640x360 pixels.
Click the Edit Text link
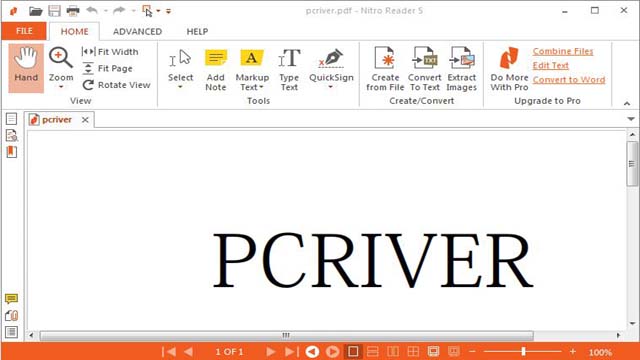coord(551,65)
